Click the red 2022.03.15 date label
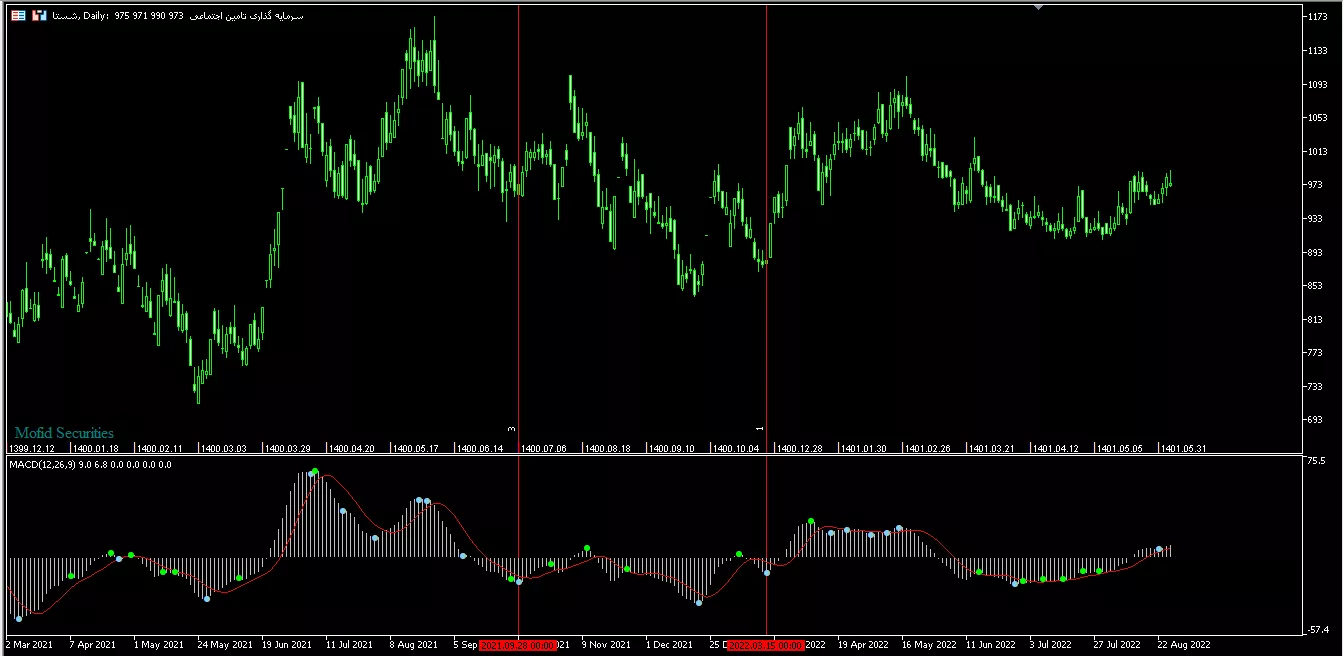Image resolution: width=1343 pixels, height=656 pixels. pos(766,645)
